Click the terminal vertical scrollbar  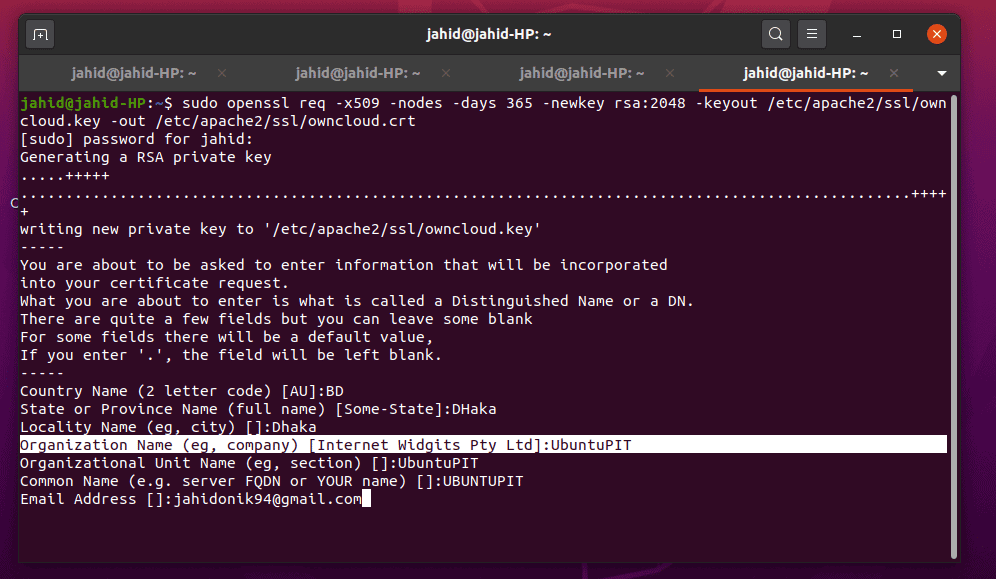[953, 326]
